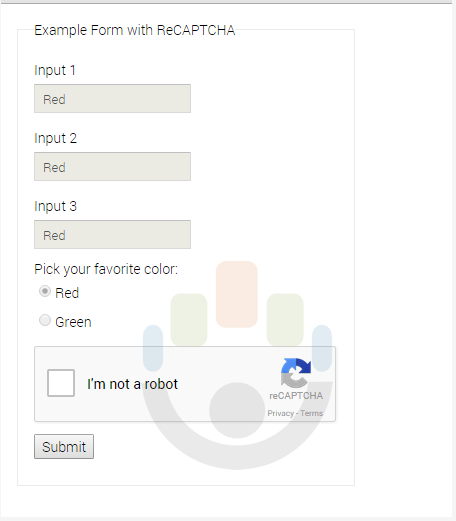Focus the Input 3 text field
The height and width of the screenshot is (521, 456).
tap(112, 234)
